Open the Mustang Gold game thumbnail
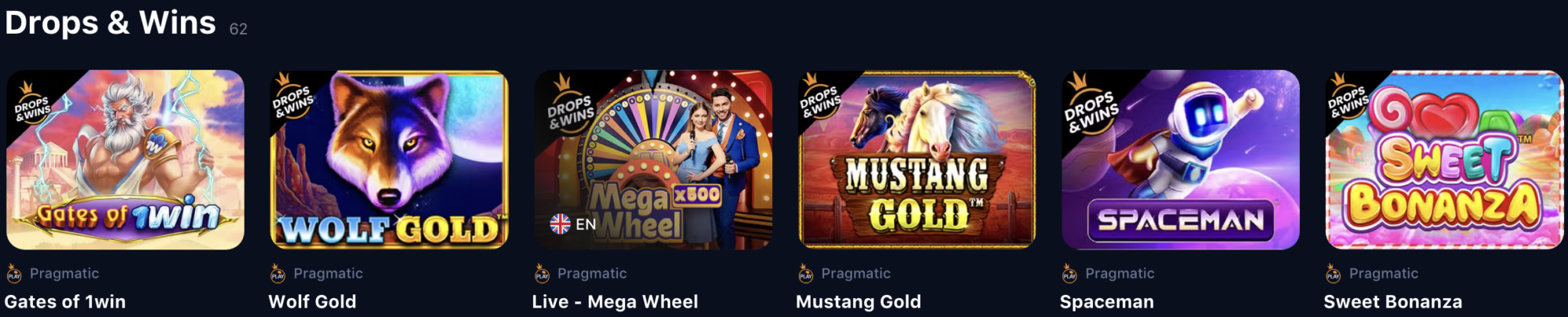This screenshot has height=317, width=1568. pos(916,159)
